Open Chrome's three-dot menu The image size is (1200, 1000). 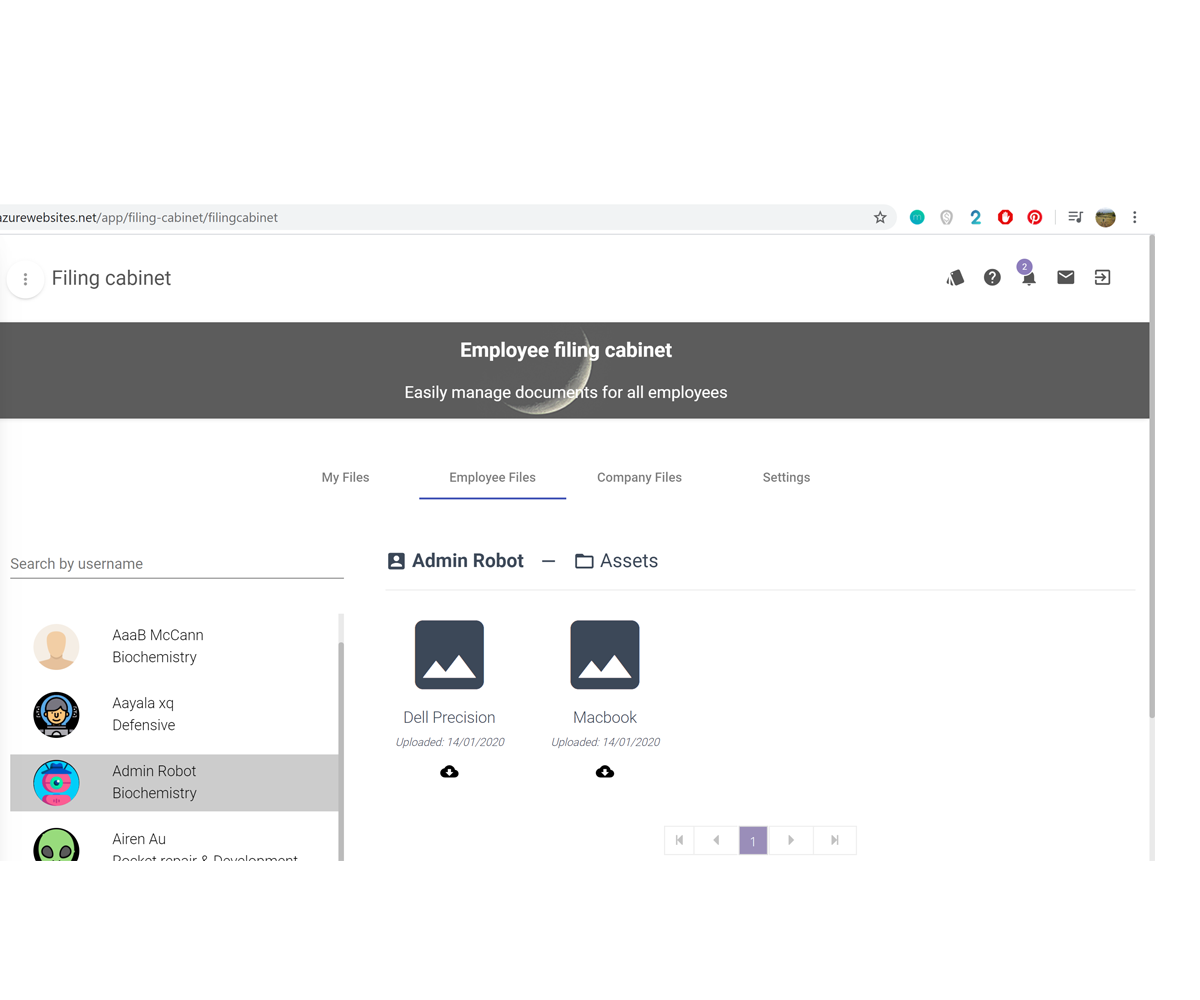1135,217
